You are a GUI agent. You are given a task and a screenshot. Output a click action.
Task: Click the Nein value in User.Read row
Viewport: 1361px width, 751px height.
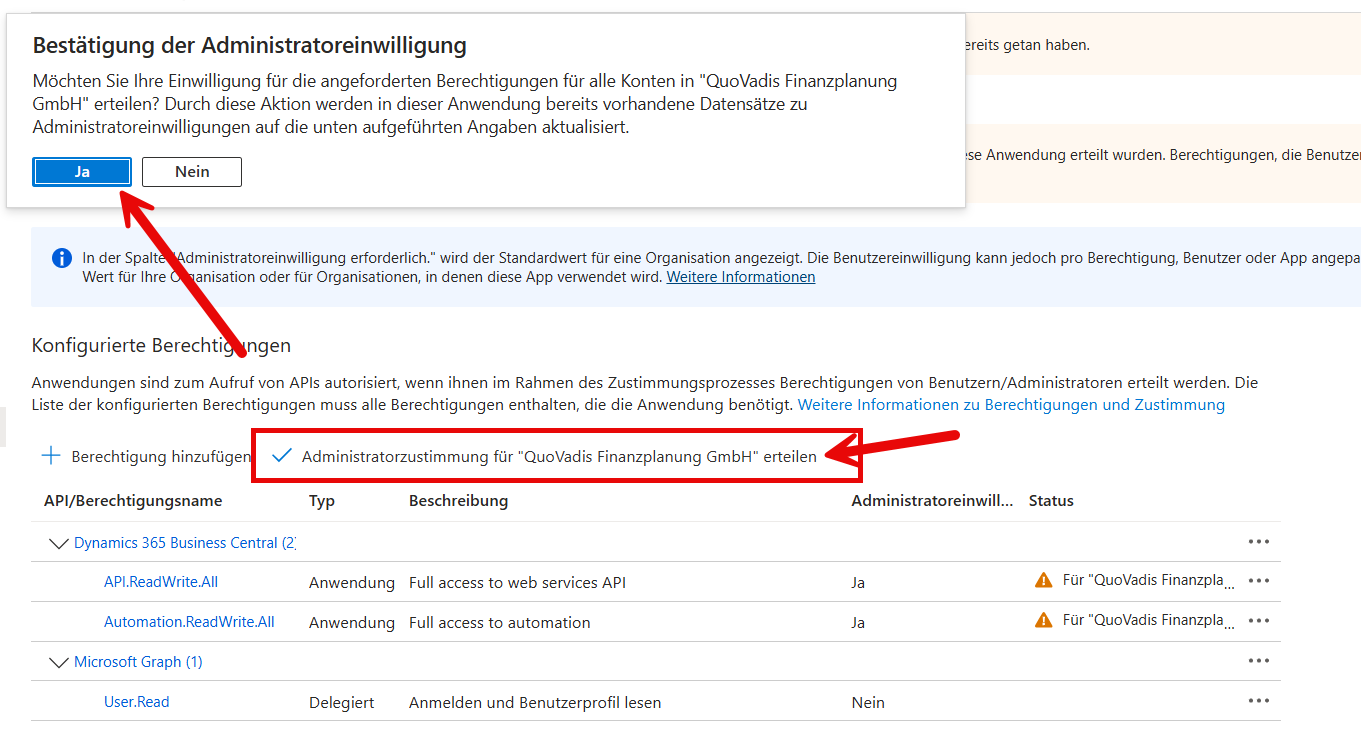click(x=868, y=702)
